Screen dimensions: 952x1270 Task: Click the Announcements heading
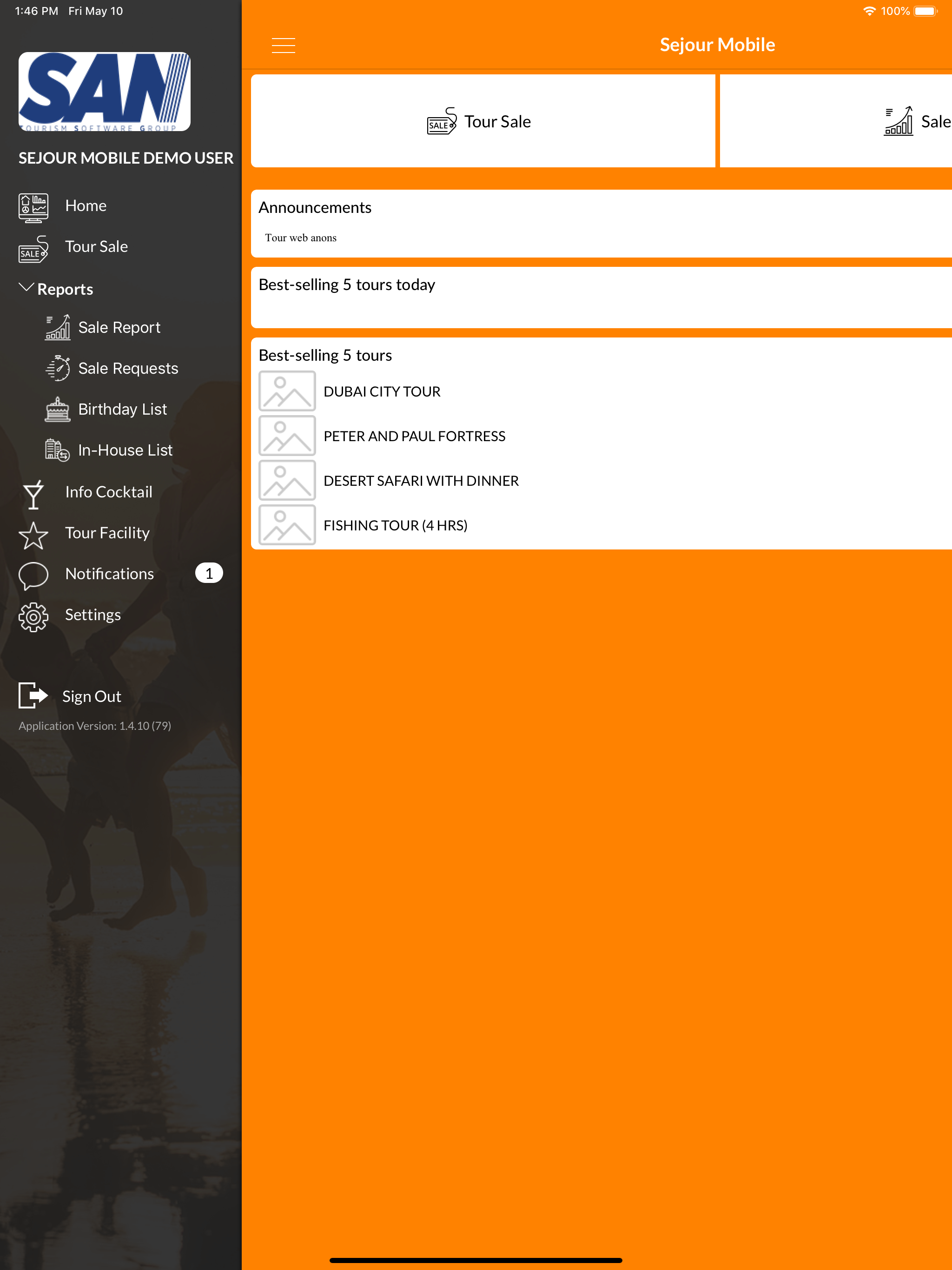(315, 207)
